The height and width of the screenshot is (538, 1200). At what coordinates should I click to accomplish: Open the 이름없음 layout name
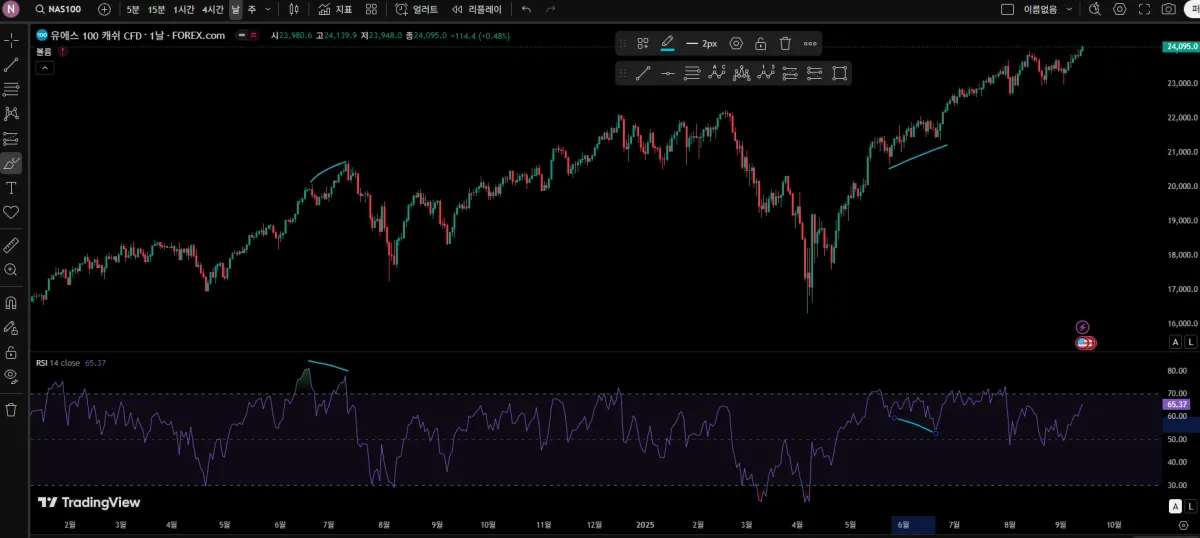point(1040,9)
